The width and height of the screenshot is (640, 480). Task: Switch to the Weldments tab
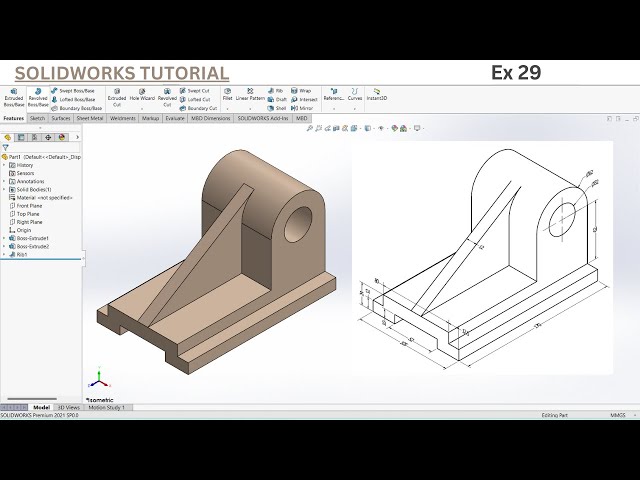click(x=122, y=118)
